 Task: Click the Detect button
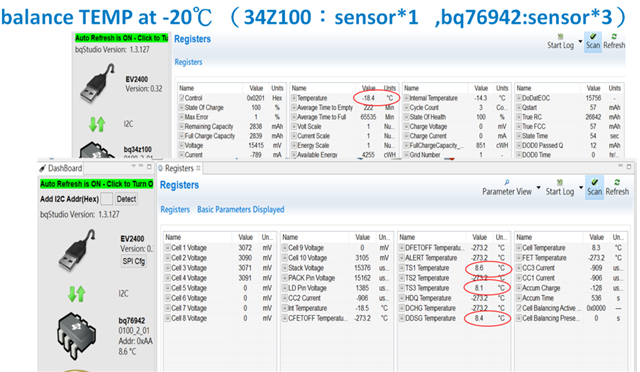click(126, 199)
